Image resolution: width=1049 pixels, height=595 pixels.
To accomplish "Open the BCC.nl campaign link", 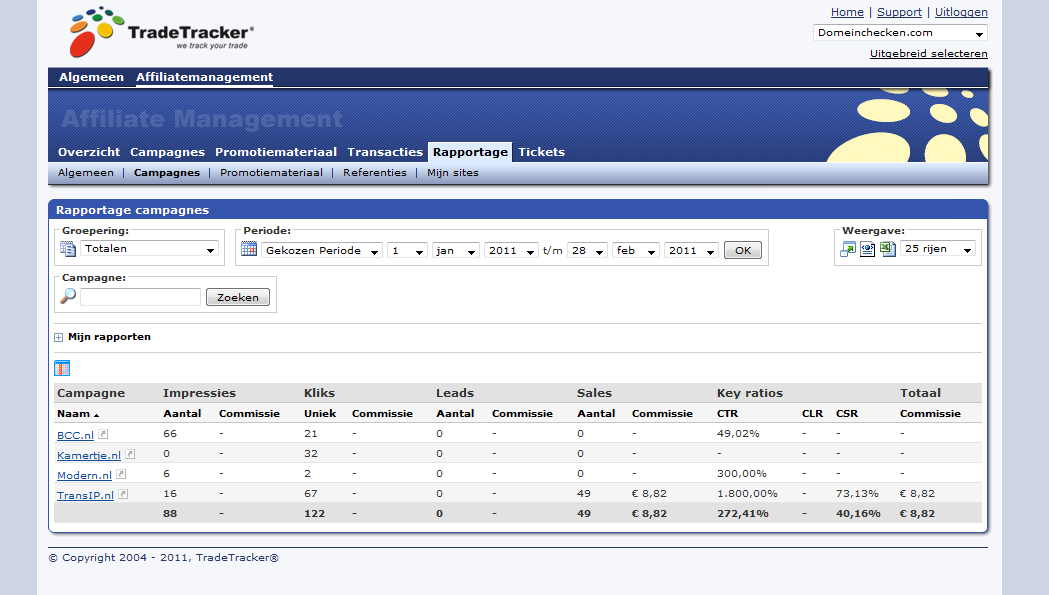I will click(x=75, y=435).
